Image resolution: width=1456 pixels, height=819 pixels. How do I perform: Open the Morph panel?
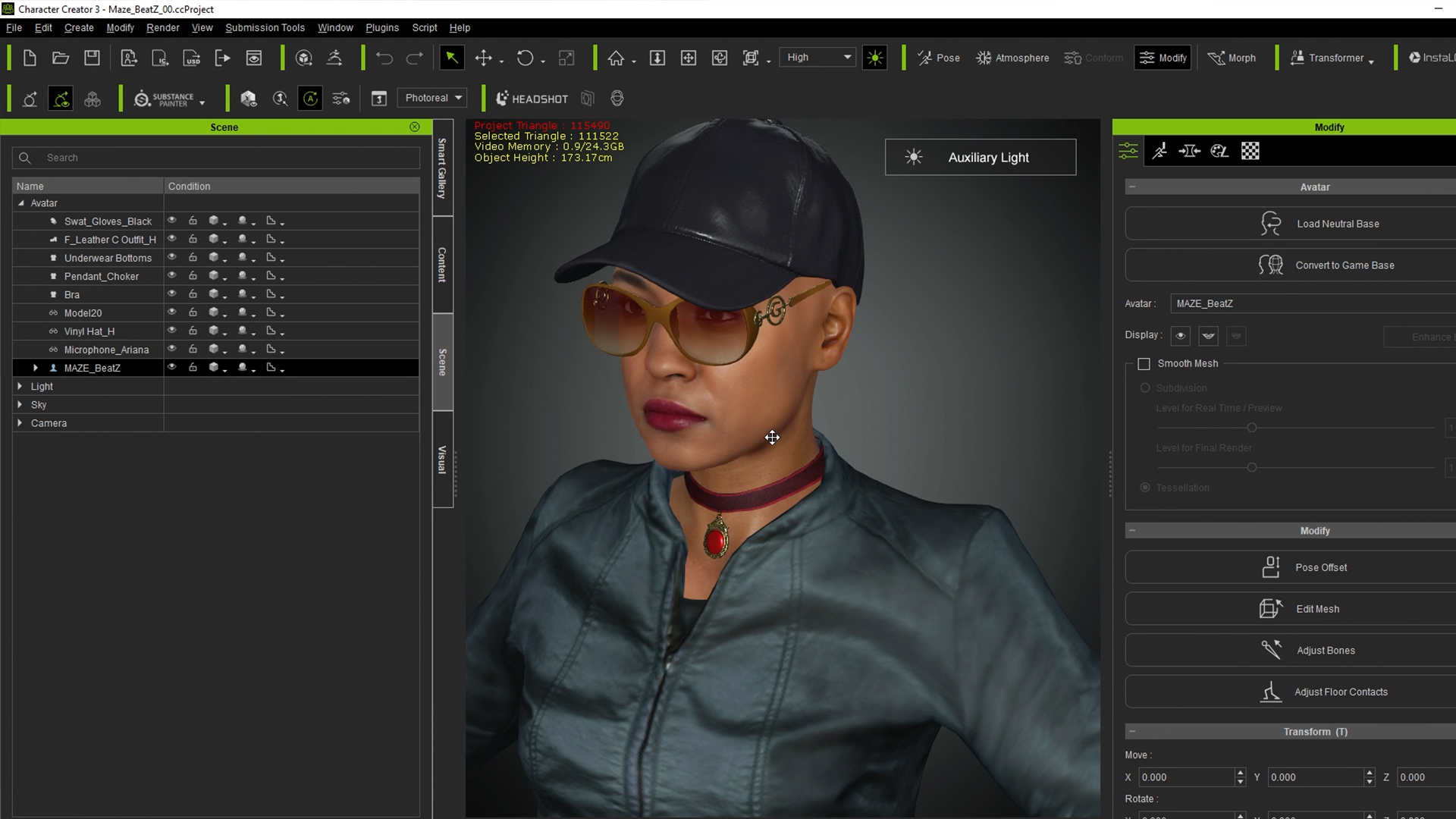1232,58
